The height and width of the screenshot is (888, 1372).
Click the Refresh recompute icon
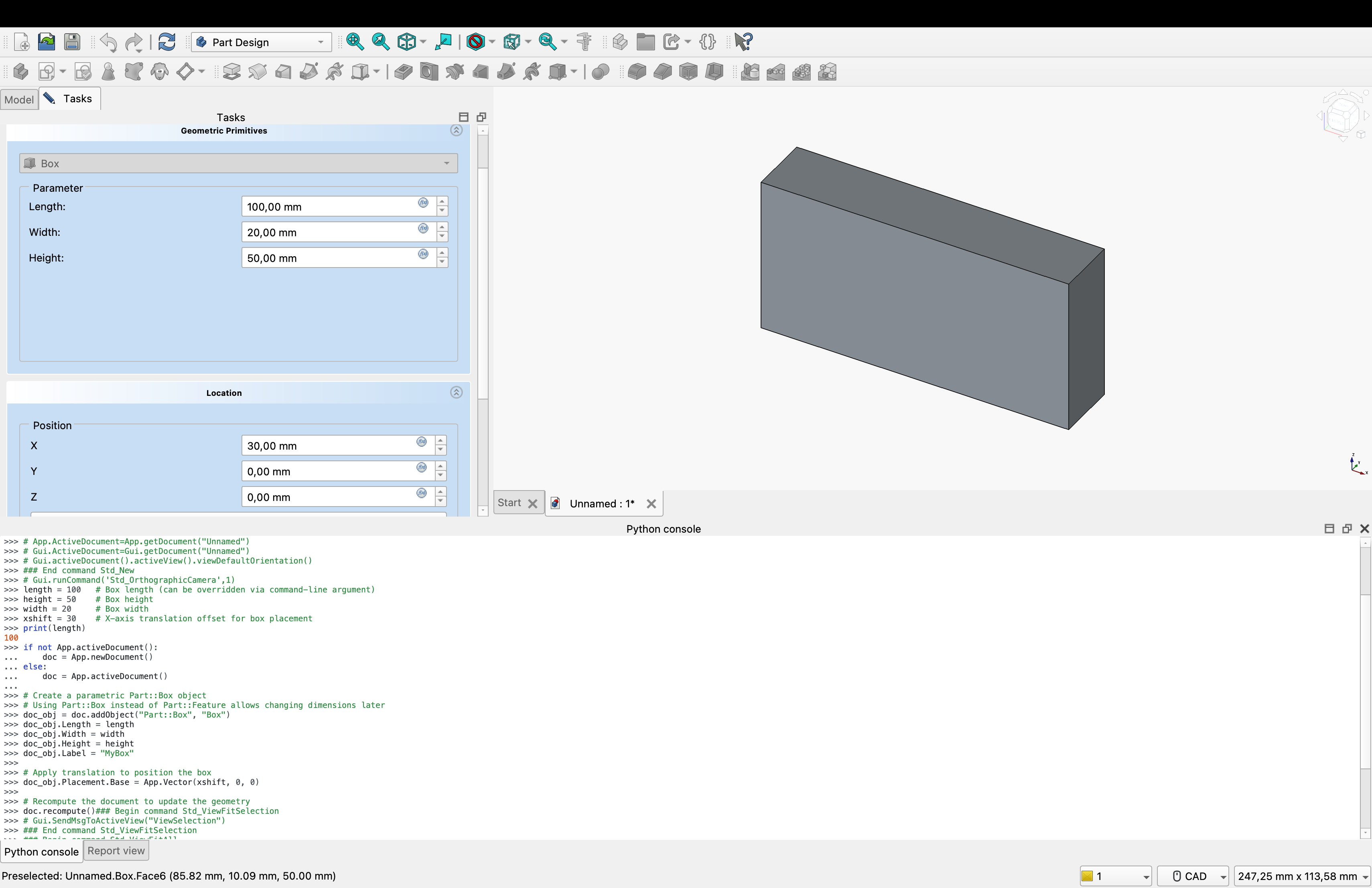pos(166,42)
